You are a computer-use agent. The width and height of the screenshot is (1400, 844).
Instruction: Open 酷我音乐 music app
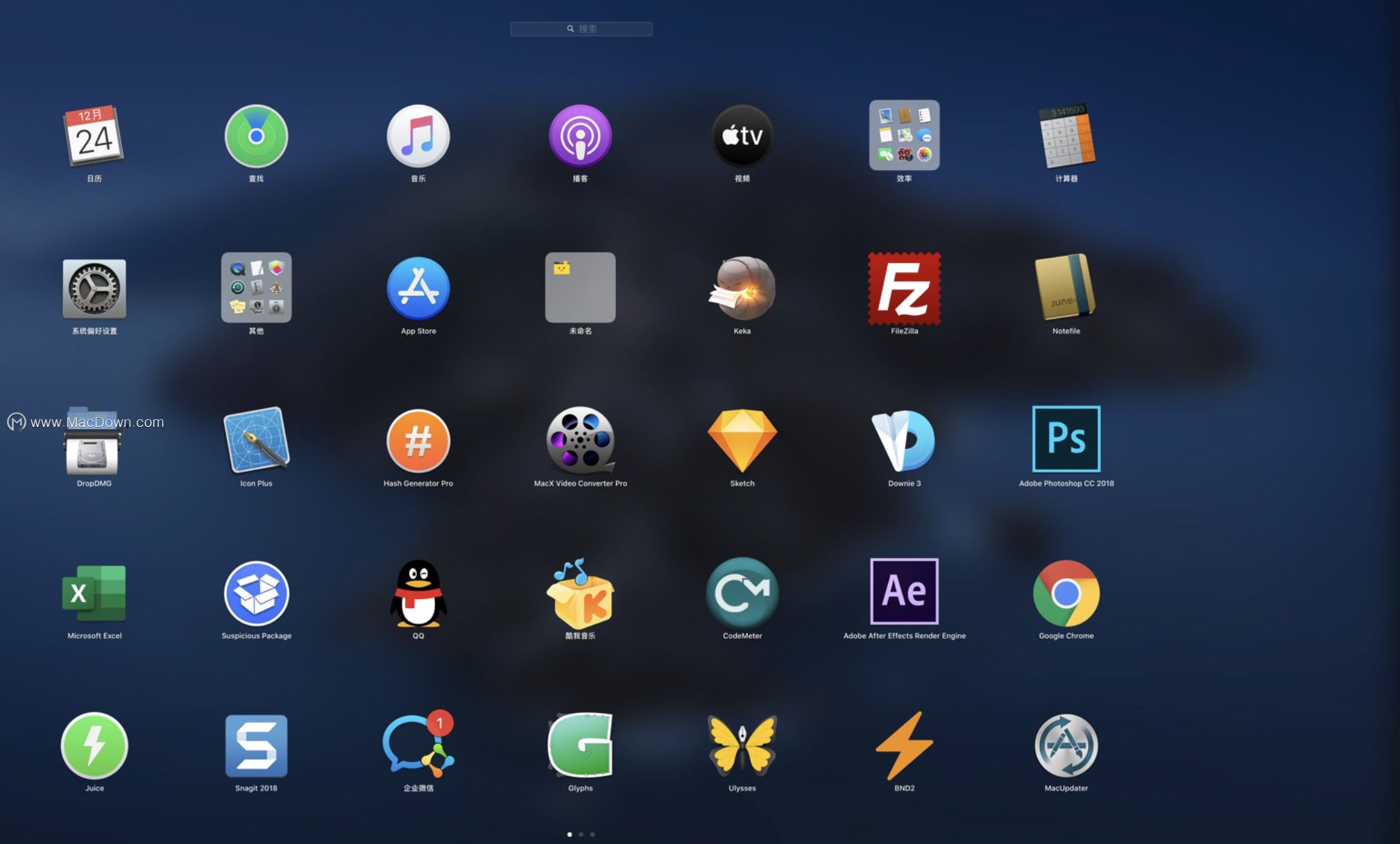(x=580, y=593)
